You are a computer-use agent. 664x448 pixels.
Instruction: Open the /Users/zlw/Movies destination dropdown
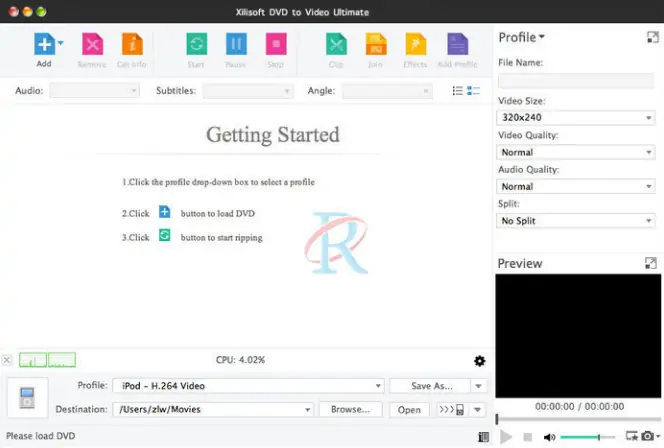(213, 409)
